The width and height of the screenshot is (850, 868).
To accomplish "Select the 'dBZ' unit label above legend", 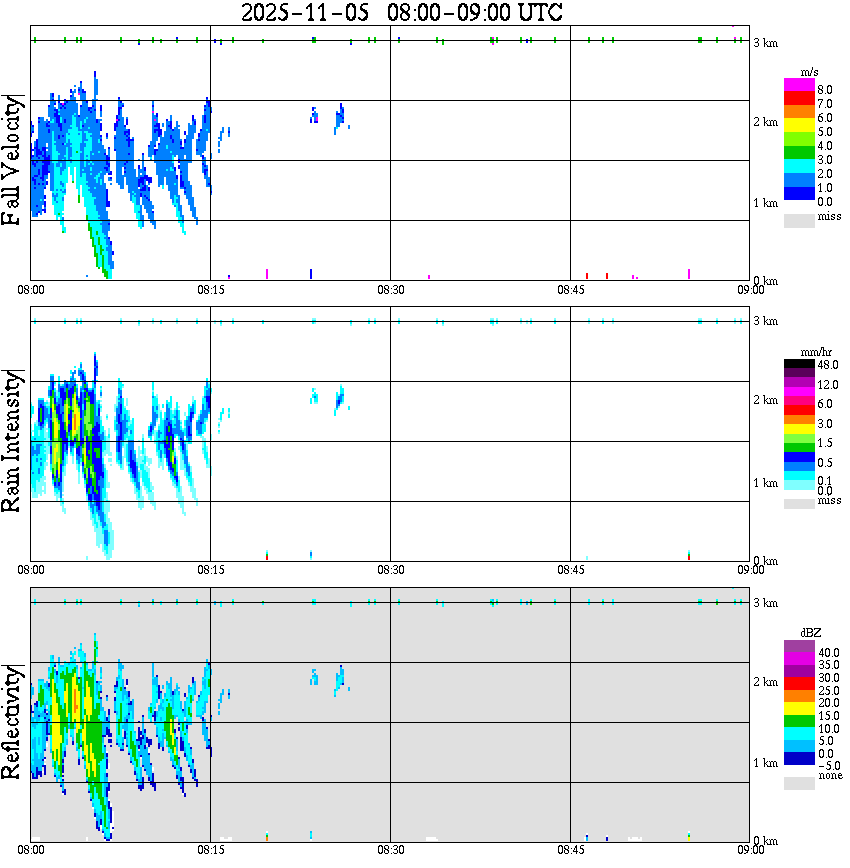I will tap(809, 634).
